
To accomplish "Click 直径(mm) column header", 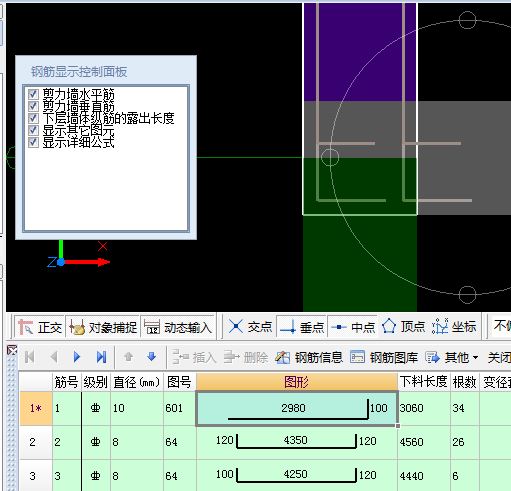I will coord(137,382).
